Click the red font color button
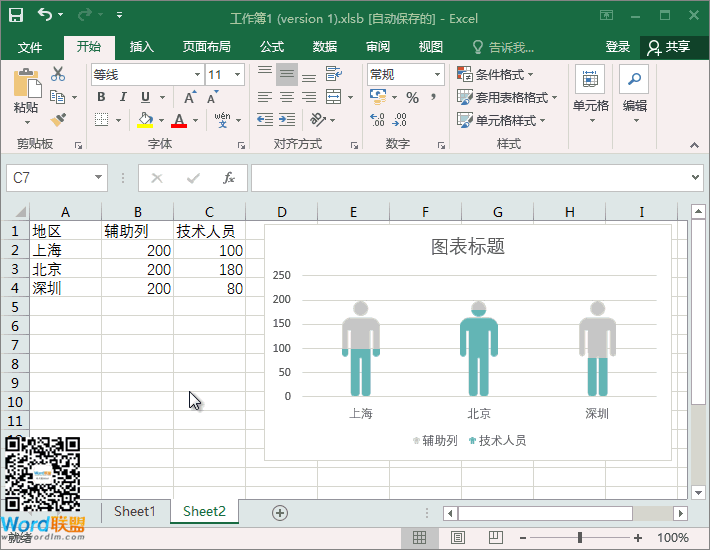Screen dimensions: 710x550 [x=179, y=120]
